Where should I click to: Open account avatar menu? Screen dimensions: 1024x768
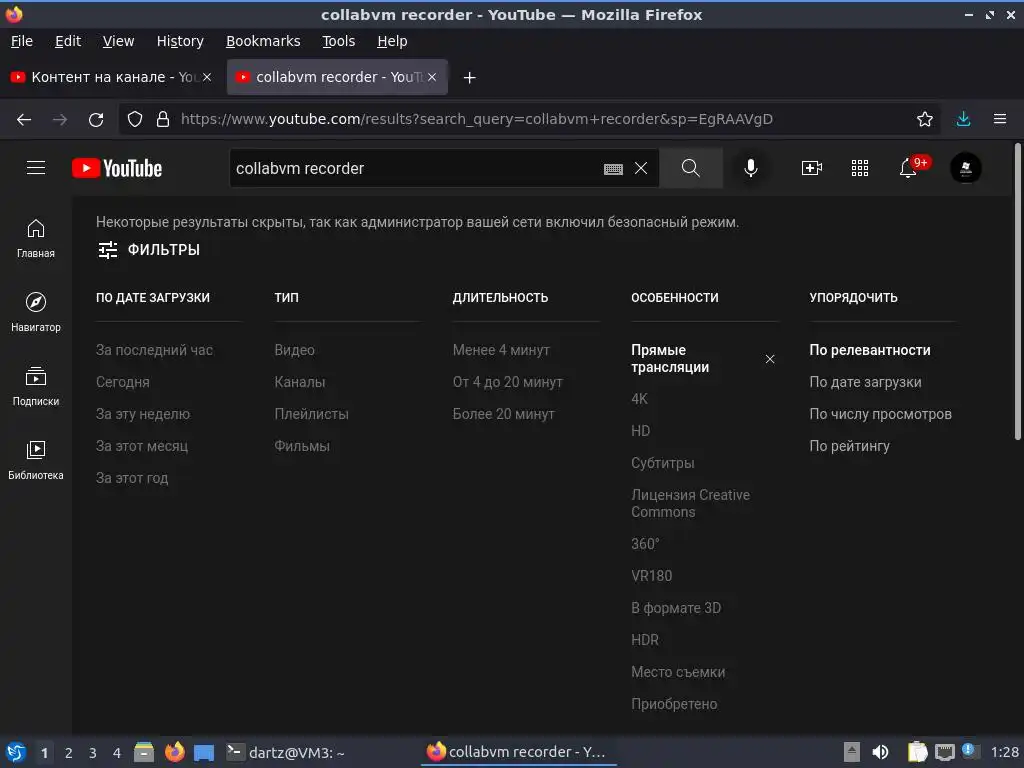point(966,168)
